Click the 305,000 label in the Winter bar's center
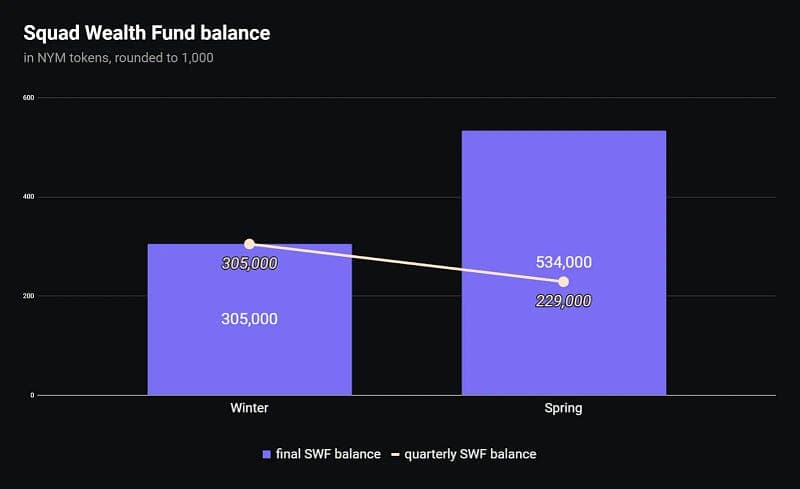 tap(249, 319)
